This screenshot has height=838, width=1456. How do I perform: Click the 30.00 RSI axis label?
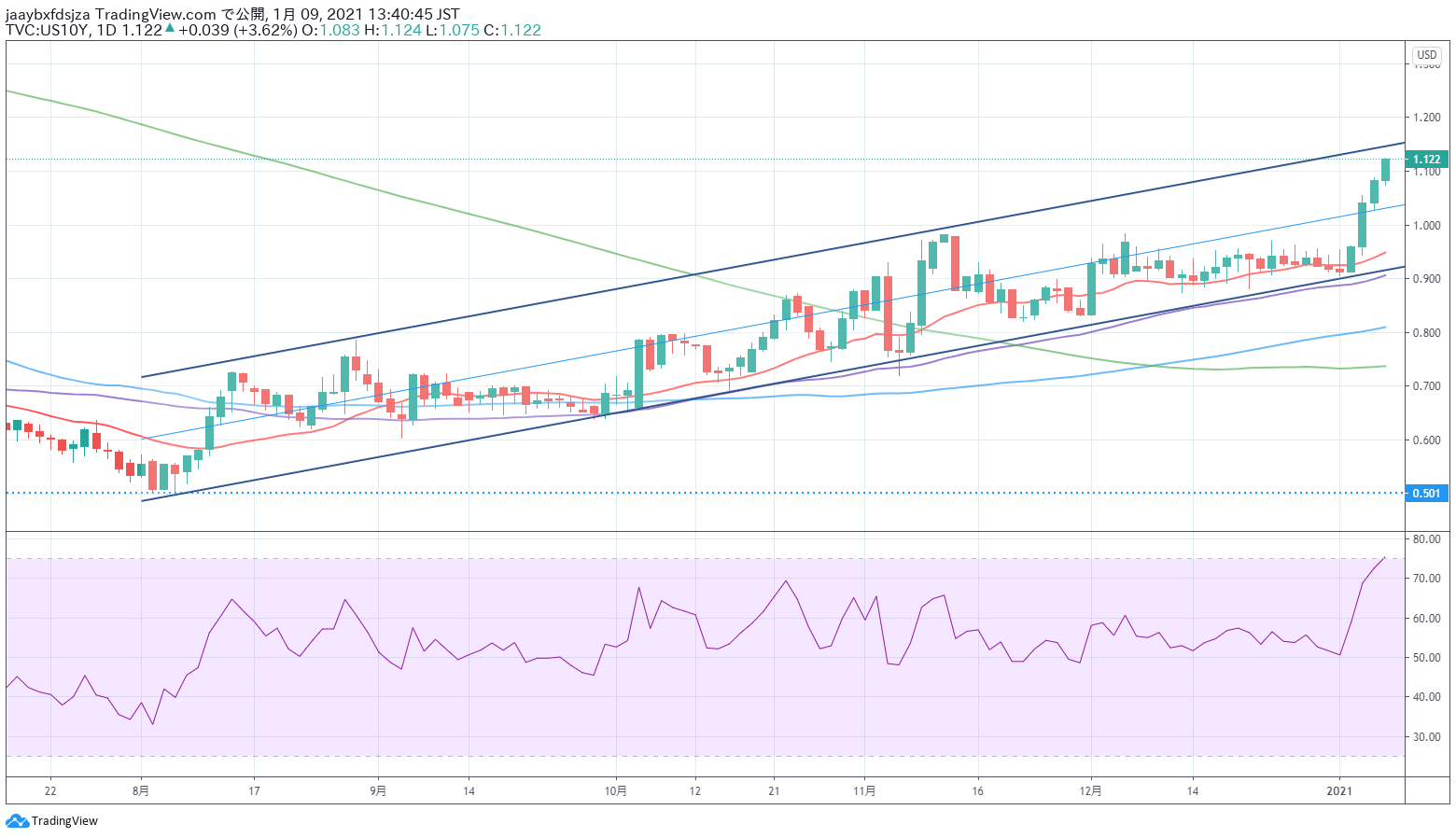coord(1426,737)
